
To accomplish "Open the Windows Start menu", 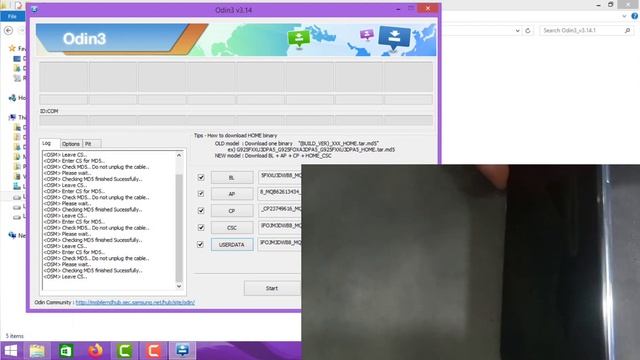I will tap(10, 351).
